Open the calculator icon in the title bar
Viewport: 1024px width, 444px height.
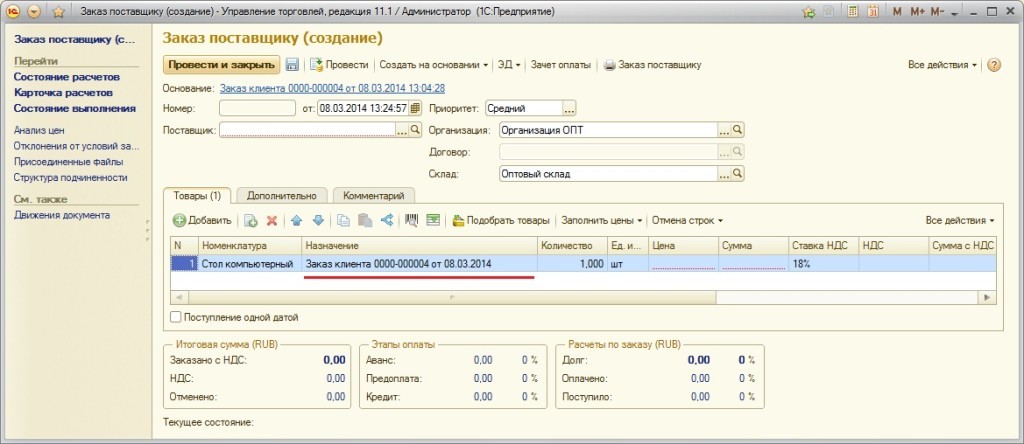coord(852,11)
